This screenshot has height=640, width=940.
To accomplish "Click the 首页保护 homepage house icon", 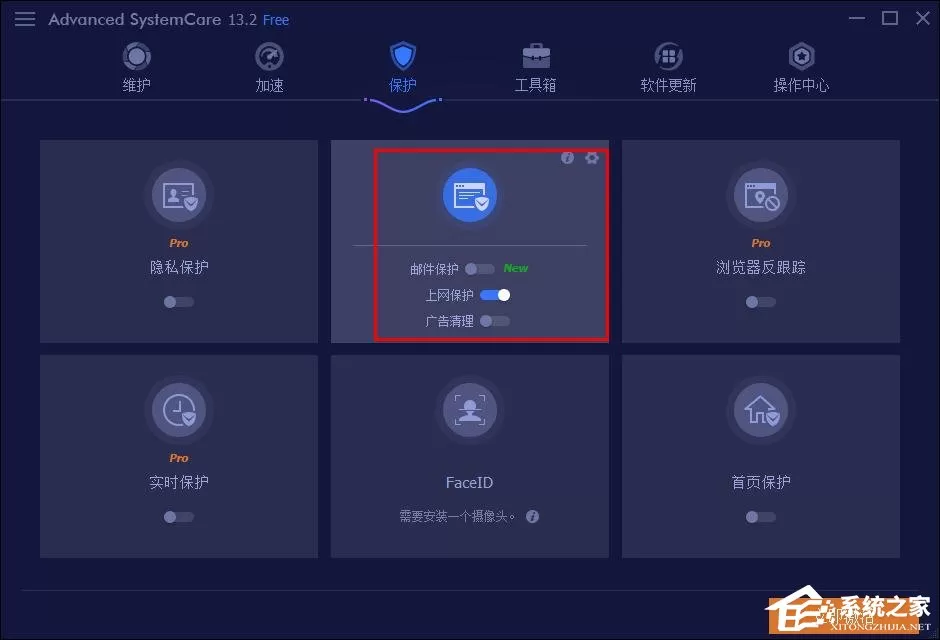I will [x=761, y=410].
